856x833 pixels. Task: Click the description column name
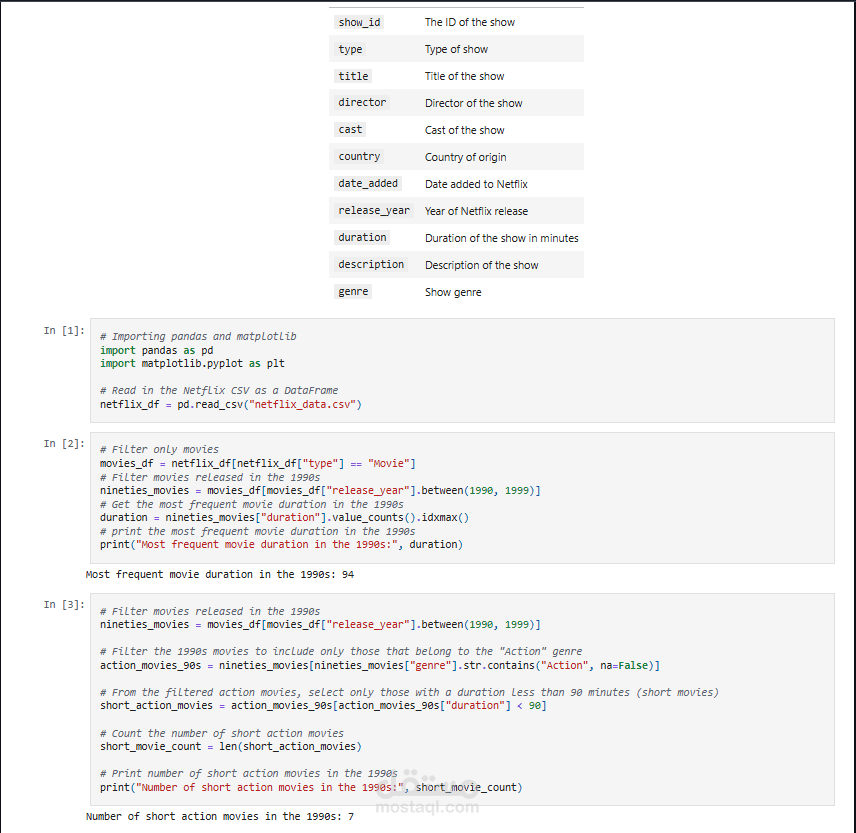coord(371,264)
